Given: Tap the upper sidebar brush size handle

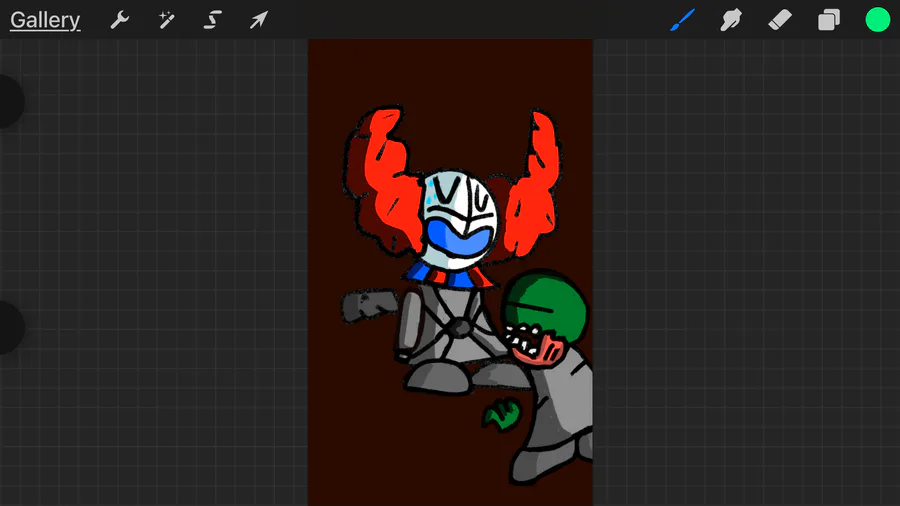Looking at the screenshot, I should [x=10, y=101].
